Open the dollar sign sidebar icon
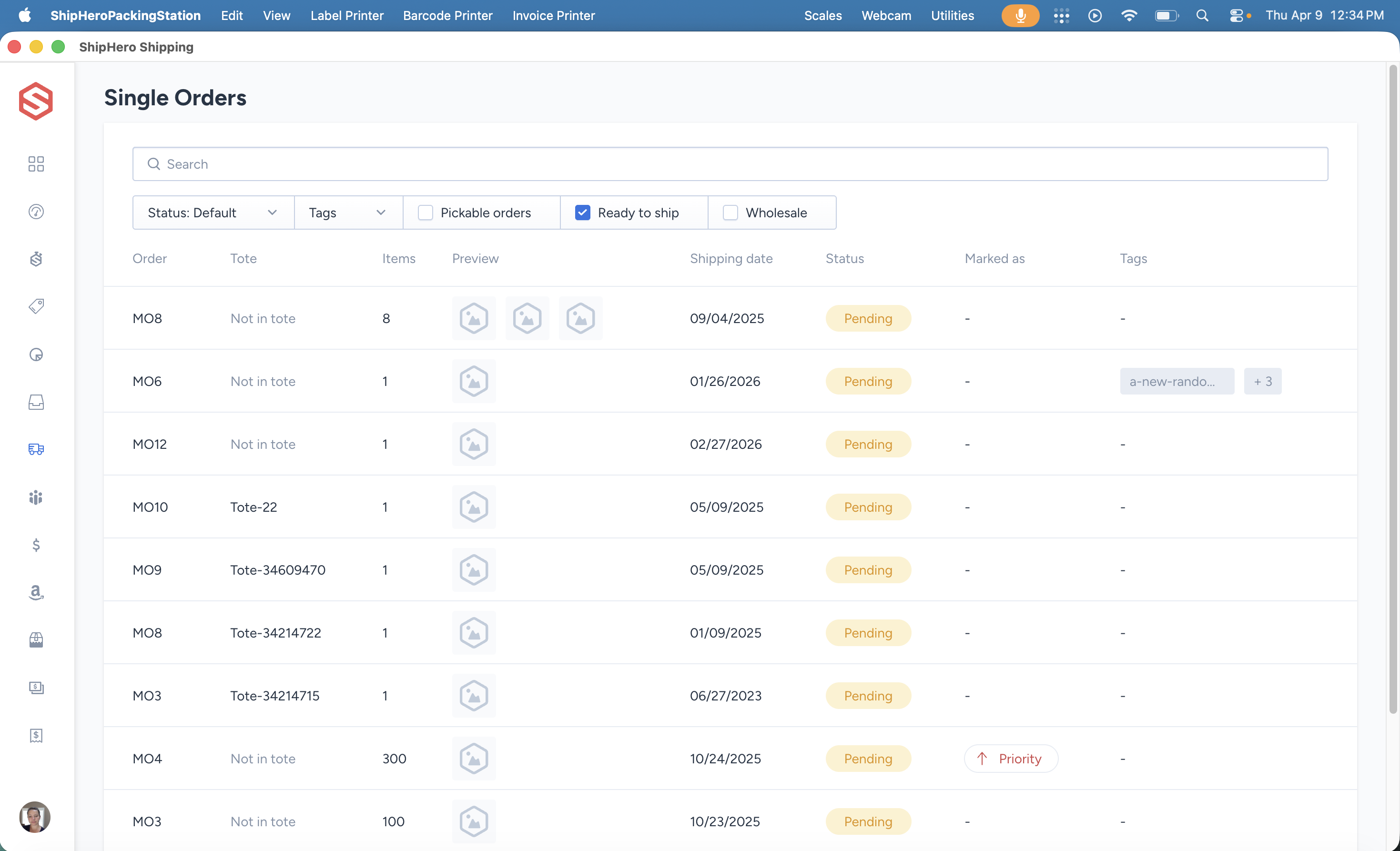This screenshot has width=1400, height=851. point(36,546)
